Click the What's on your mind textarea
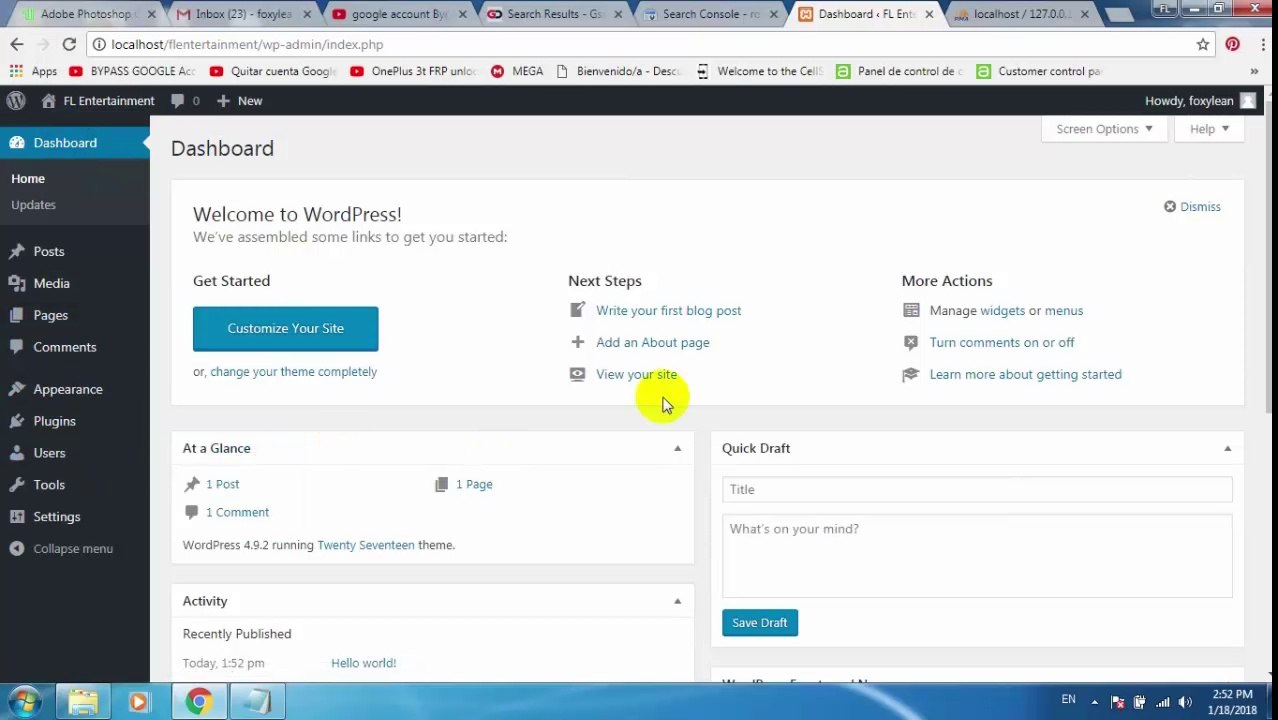Screen dimensions: 1278x720 [977, 556]
